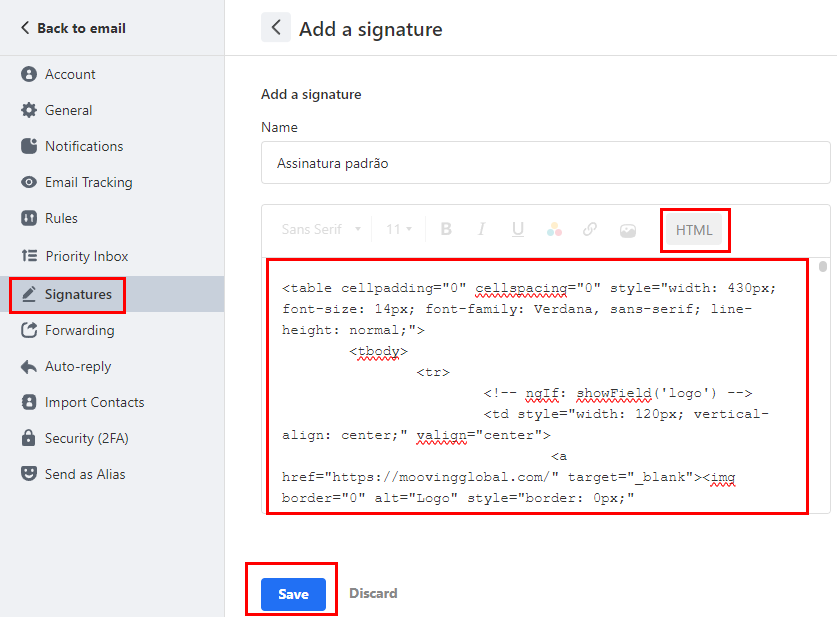Toggle bold formatting in editor toolbar
This screenshot has width=837, height=617.
click(446, 230)
